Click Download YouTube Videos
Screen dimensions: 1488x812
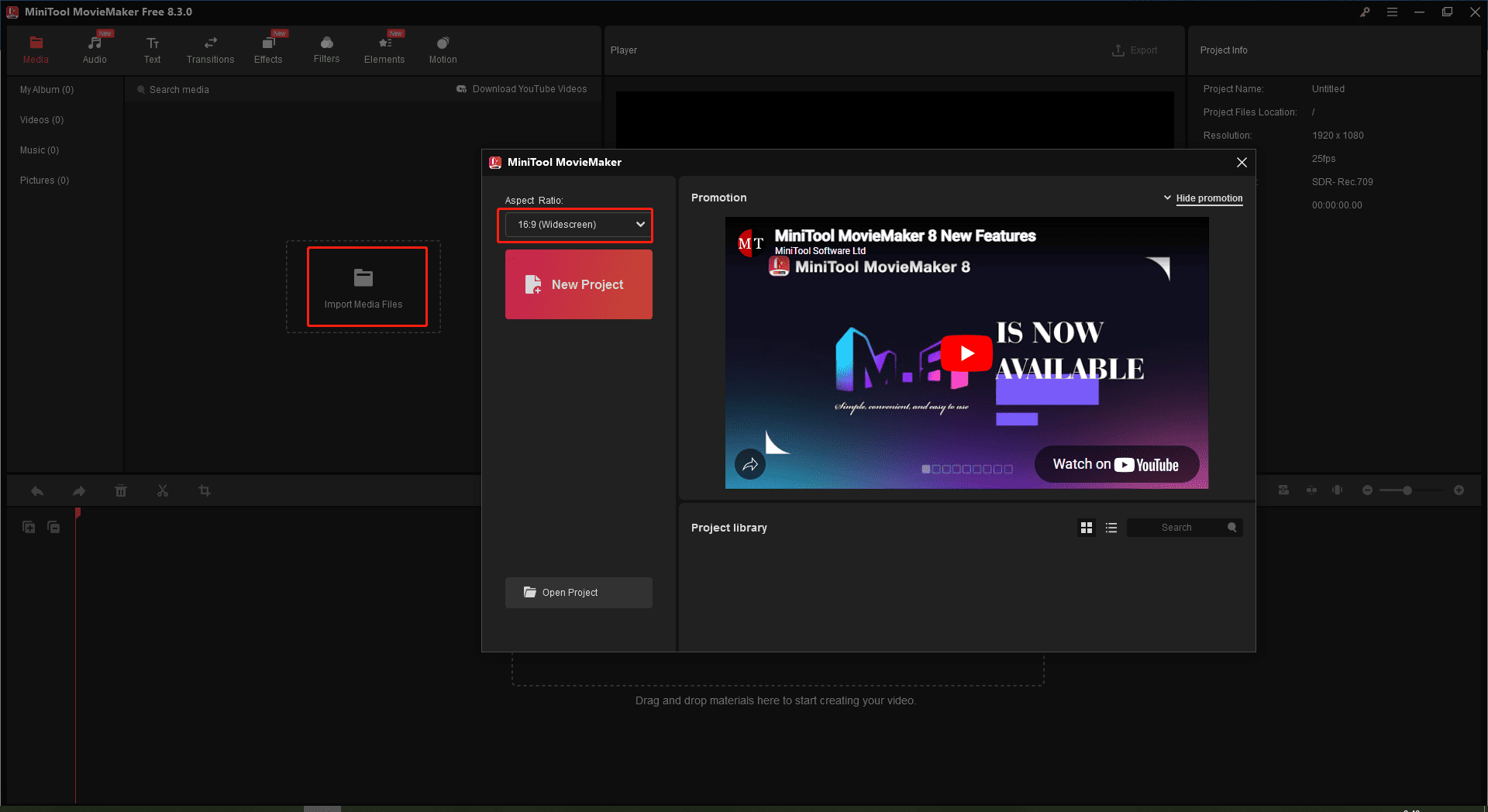pos(522,89)
